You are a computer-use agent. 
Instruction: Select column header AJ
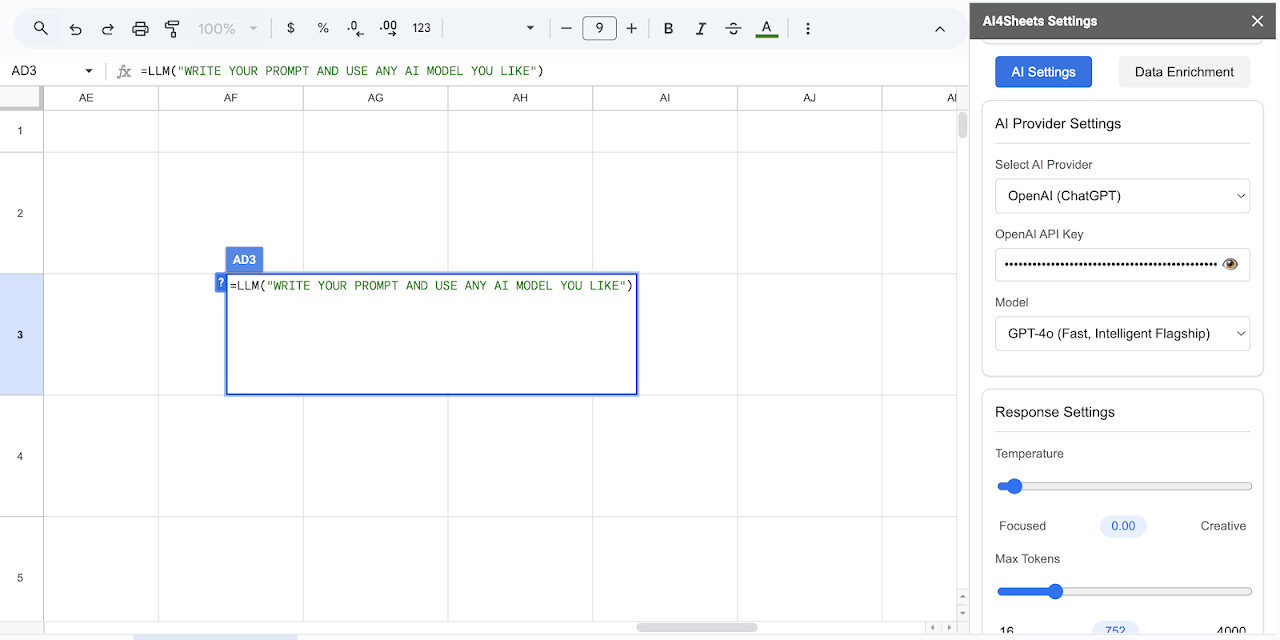[810, 98]
